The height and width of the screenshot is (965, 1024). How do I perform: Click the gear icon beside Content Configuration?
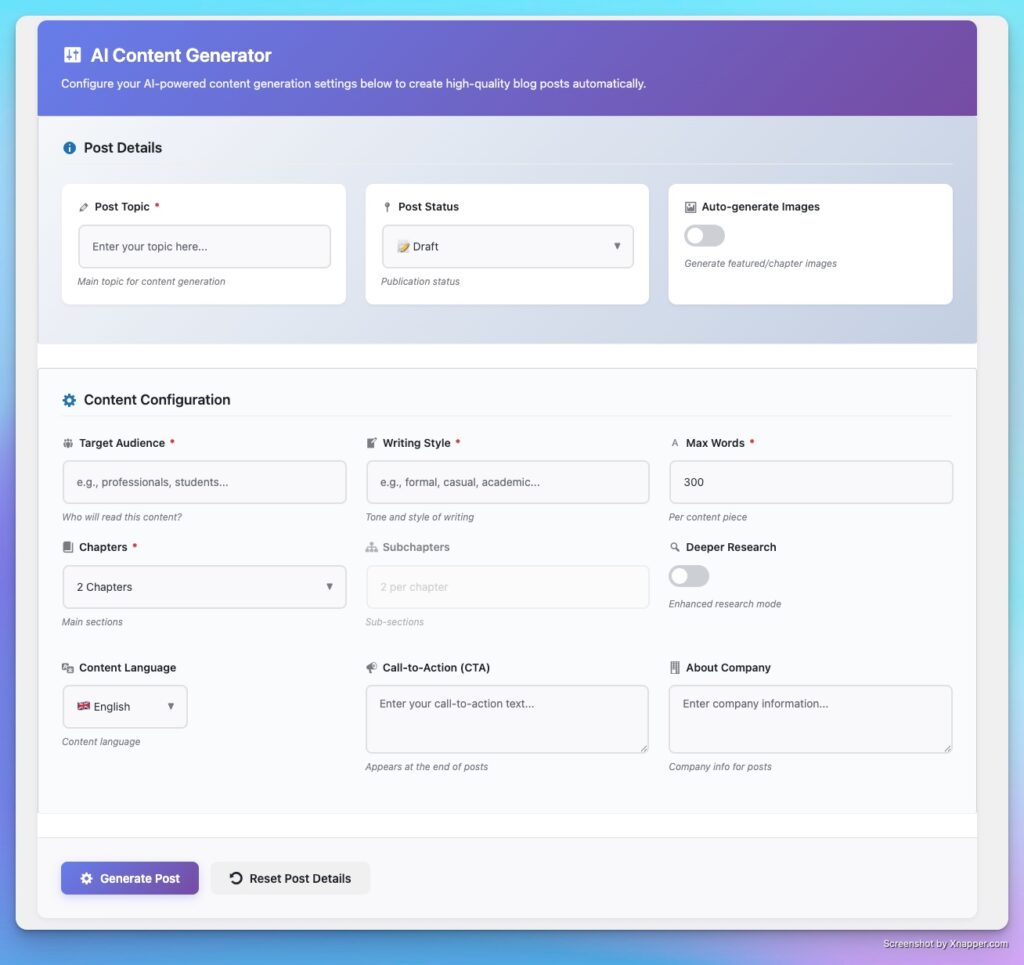coord(69,400)
